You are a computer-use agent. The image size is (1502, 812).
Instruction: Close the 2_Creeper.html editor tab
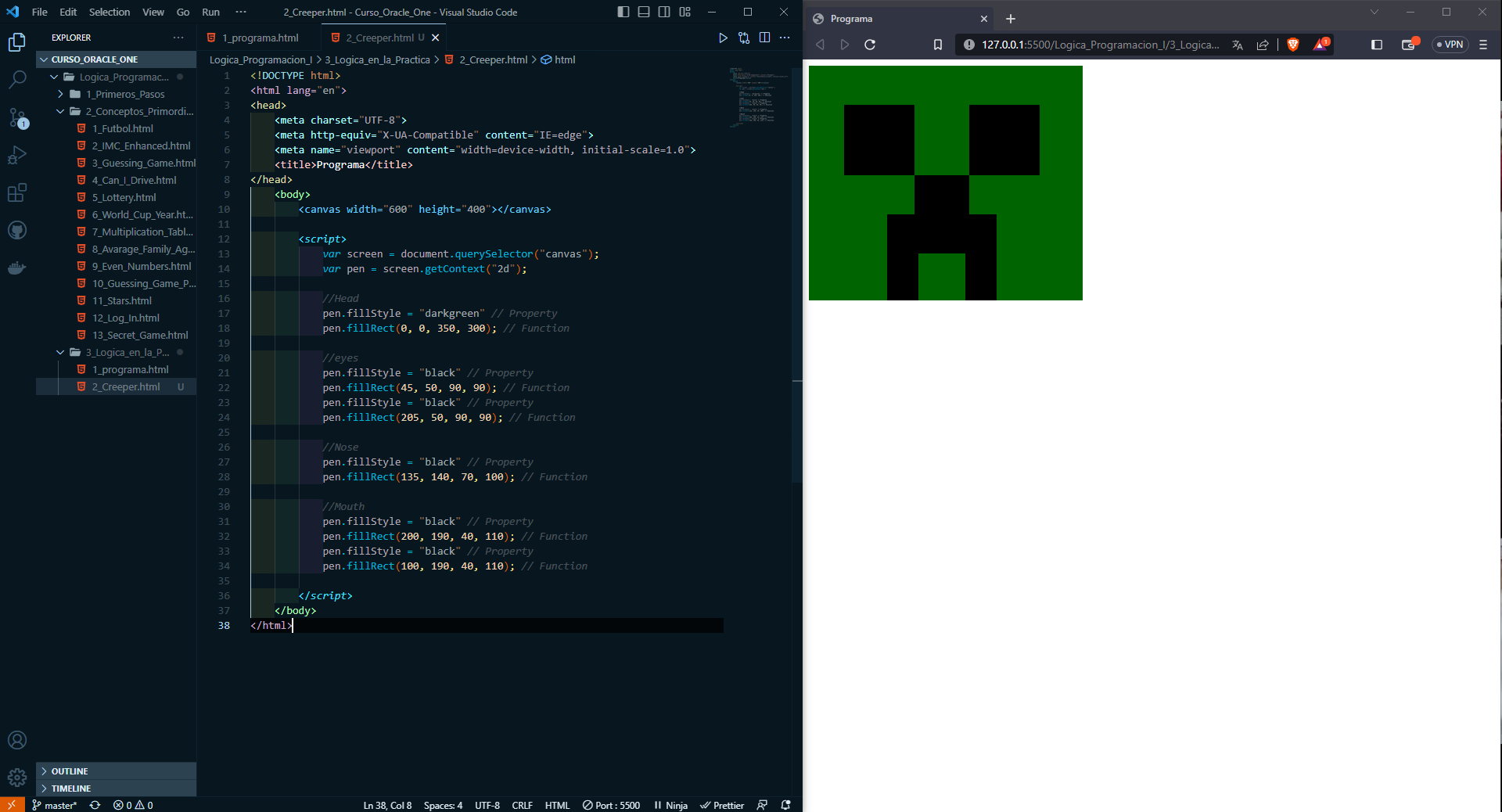[x=436, y=38]
